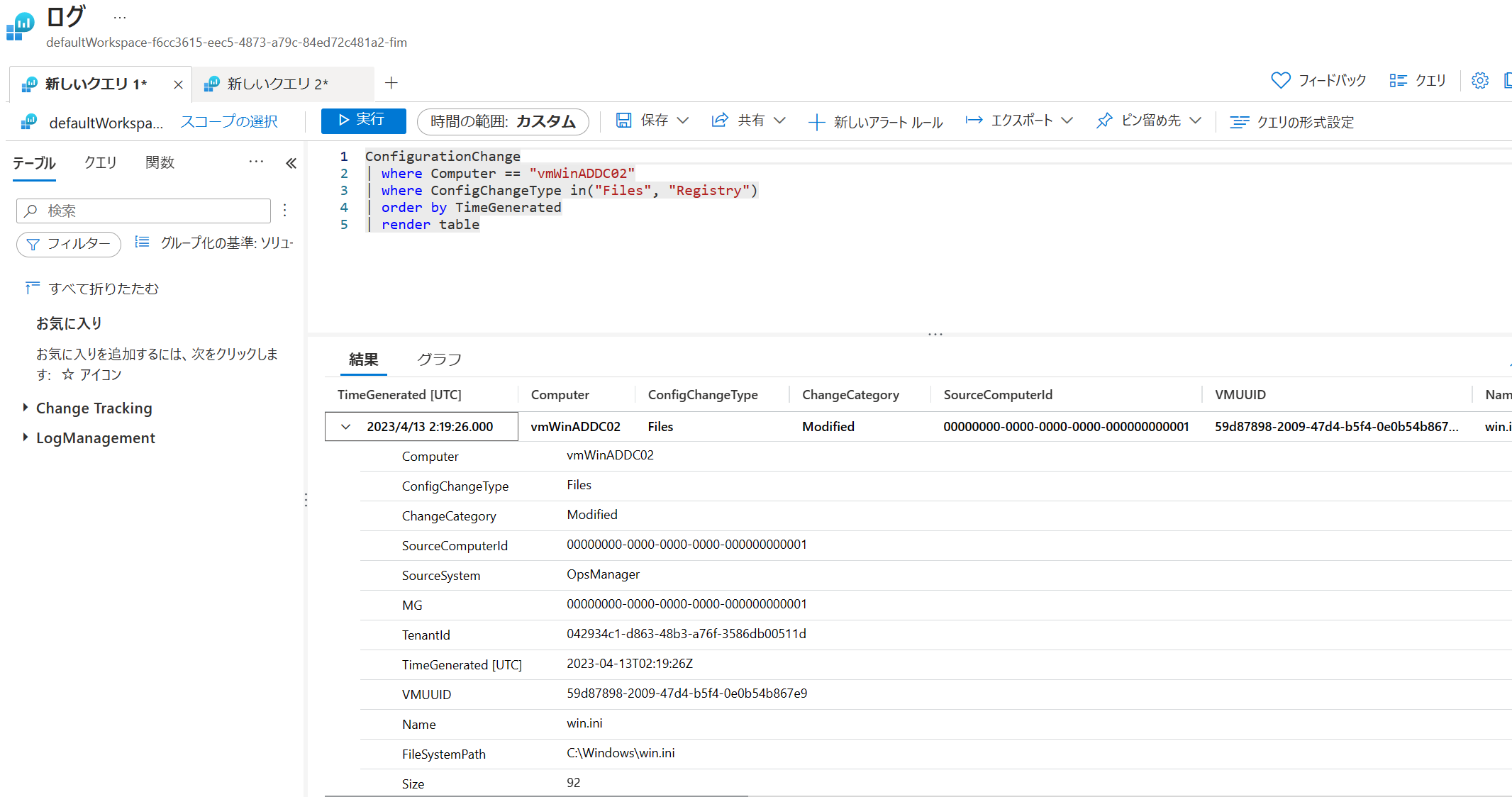Click the 実行 (Run) query button
The width and height of the screenshot is (1512, 797).
[363, 121]
